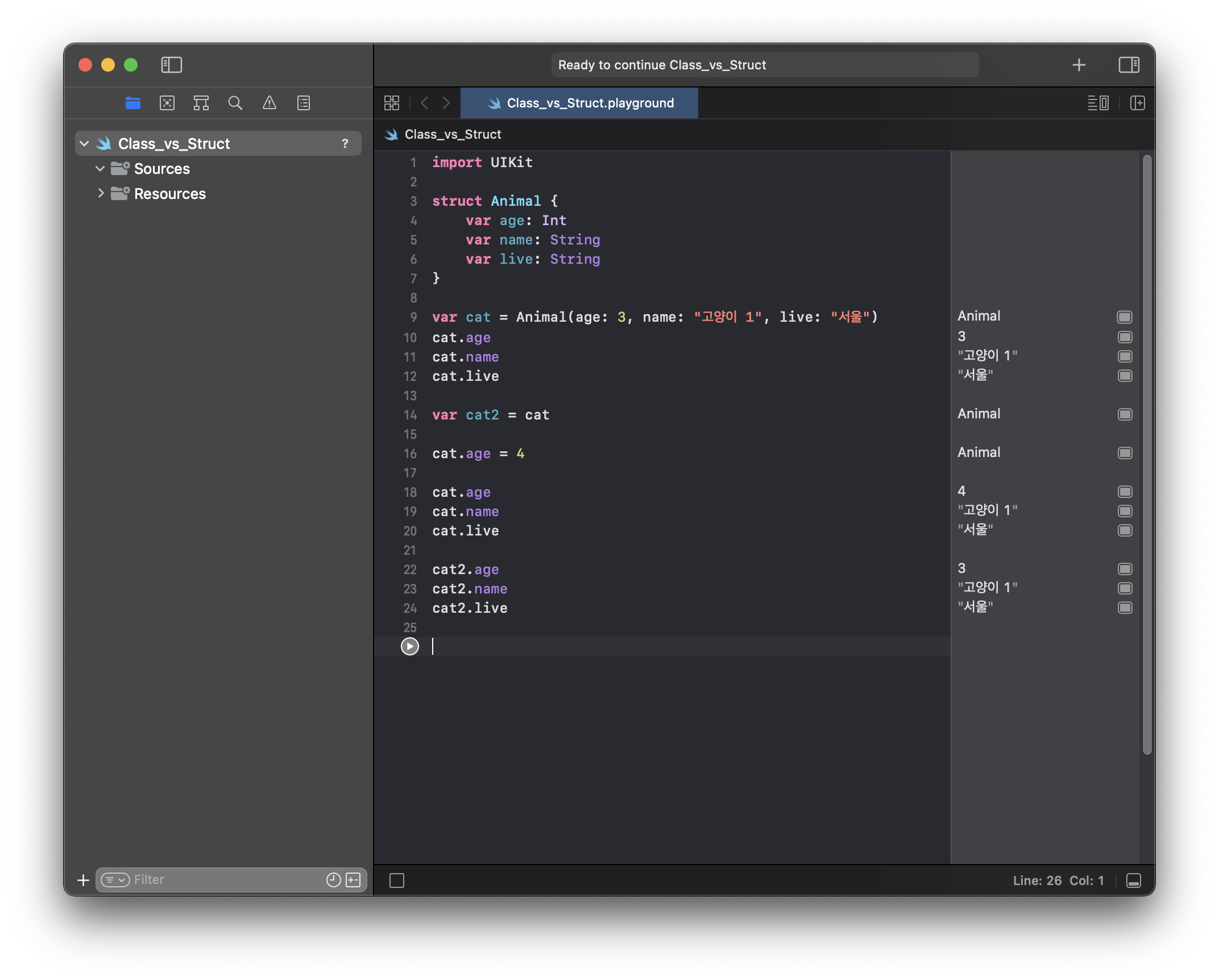The image size is (1219, 980).
Task: Toggle the right inspector panel
Action: click(1129, 65)
